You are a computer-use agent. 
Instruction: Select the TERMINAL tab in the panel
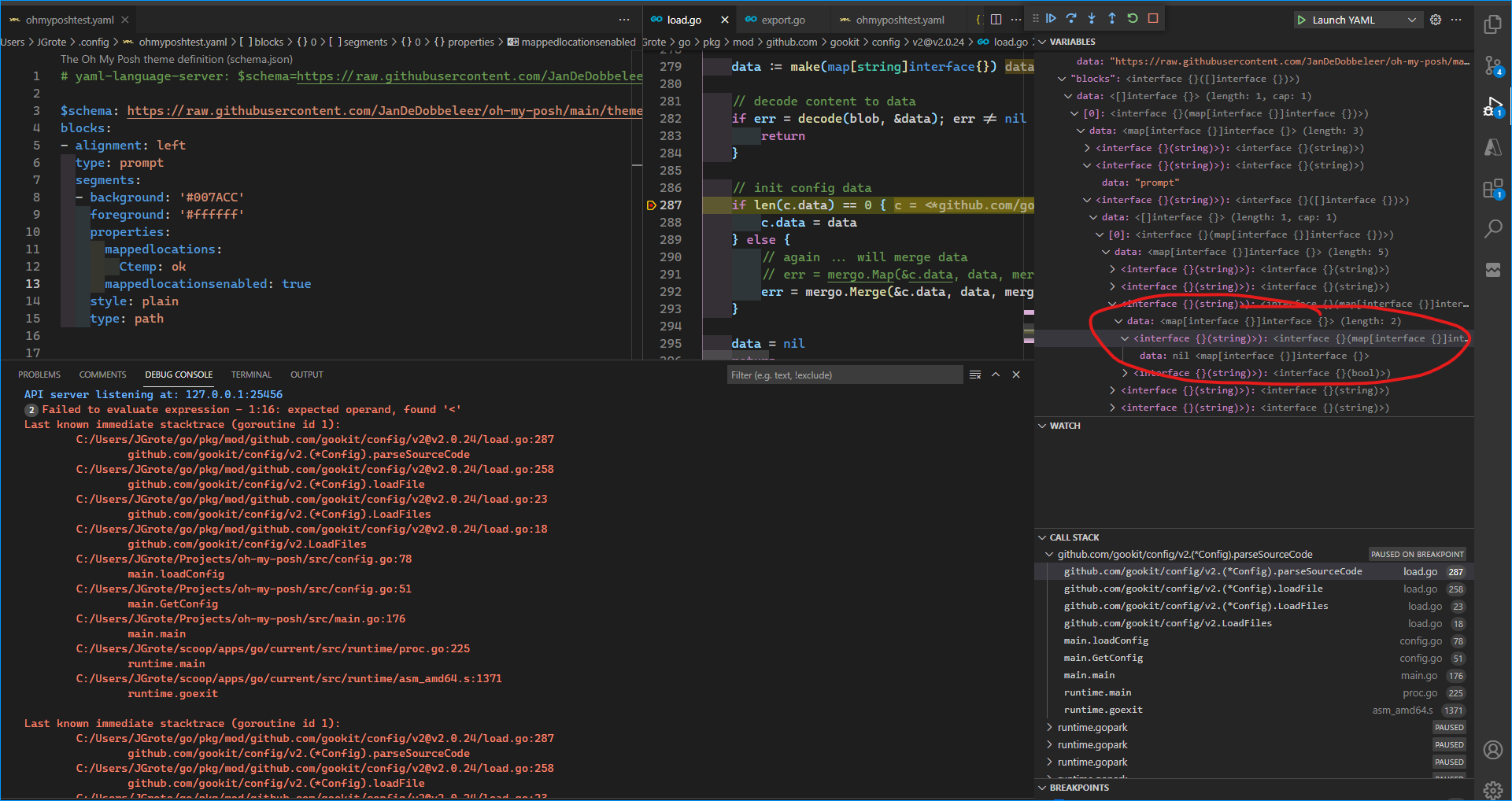tap(251, 374)
